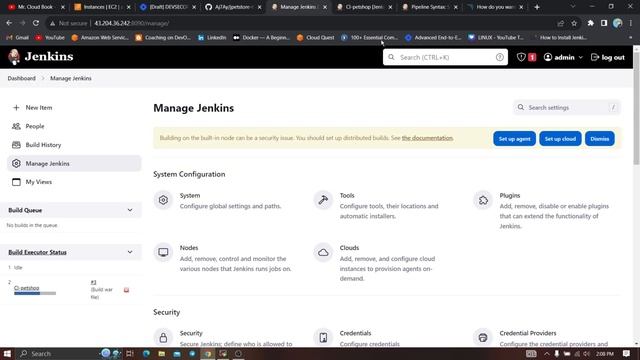The image size is (640, 360).
Task: Open the browser tab search dropdown
Action: (x=573, y=7)
